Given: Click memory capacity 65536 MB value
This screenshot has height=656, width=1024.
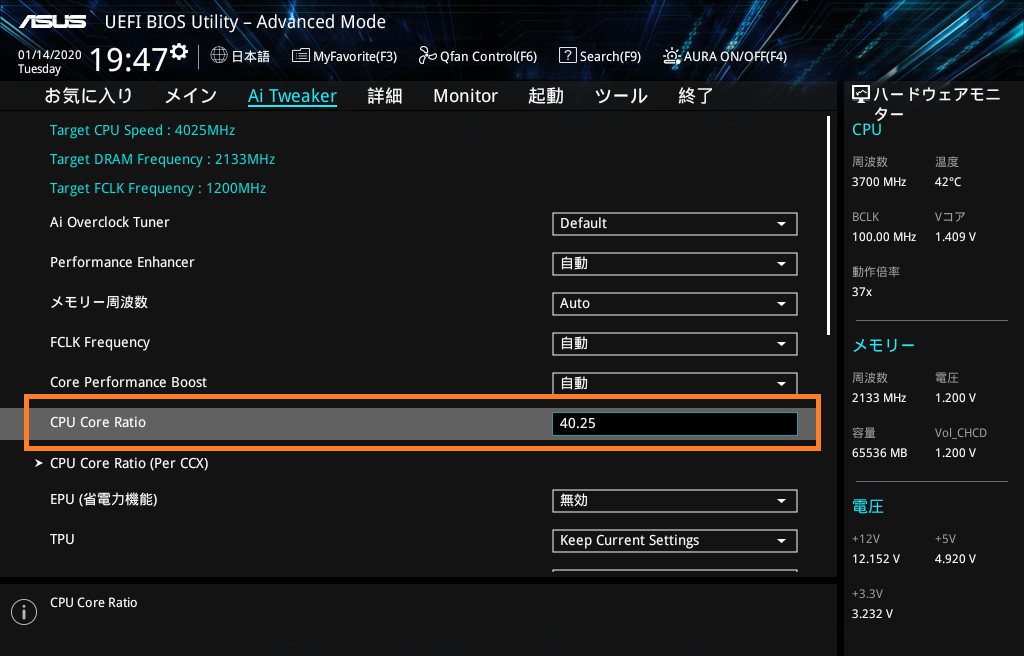Looking at the screenshot, I should [x=879, y=452].
